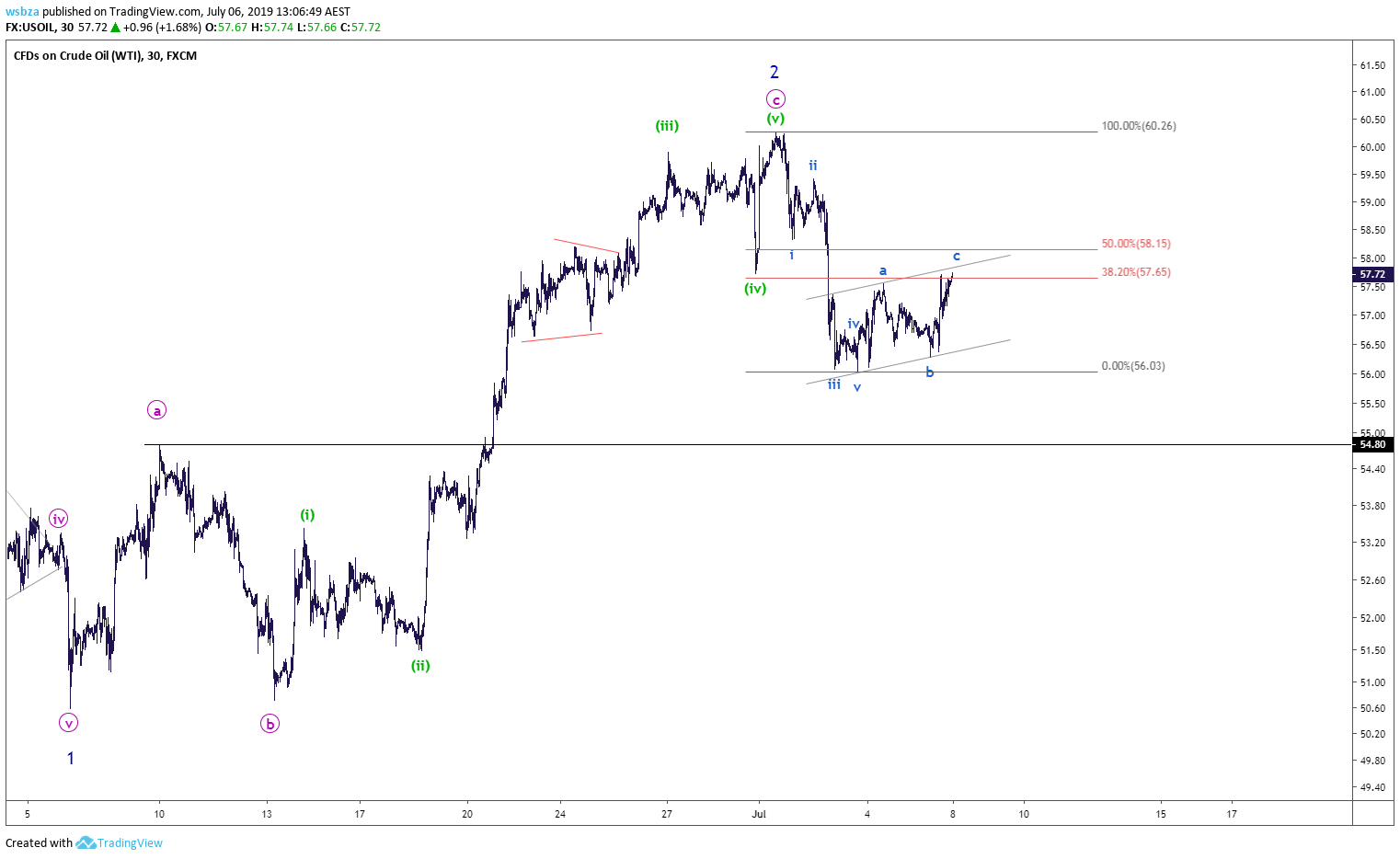Click the current price tag 57.72 on axis
This screenshot has width=1400, height=859.
[x=1372, y=274]
